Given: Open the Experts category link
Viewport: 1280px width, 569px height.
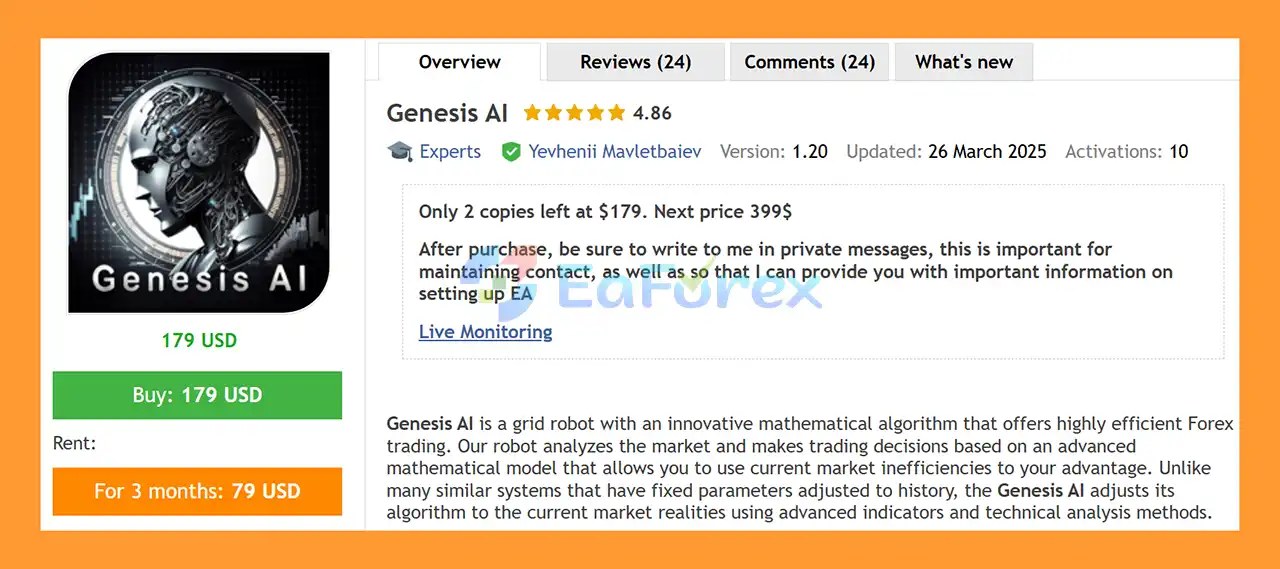Looking at the screenshot, I should coord(450,152).
